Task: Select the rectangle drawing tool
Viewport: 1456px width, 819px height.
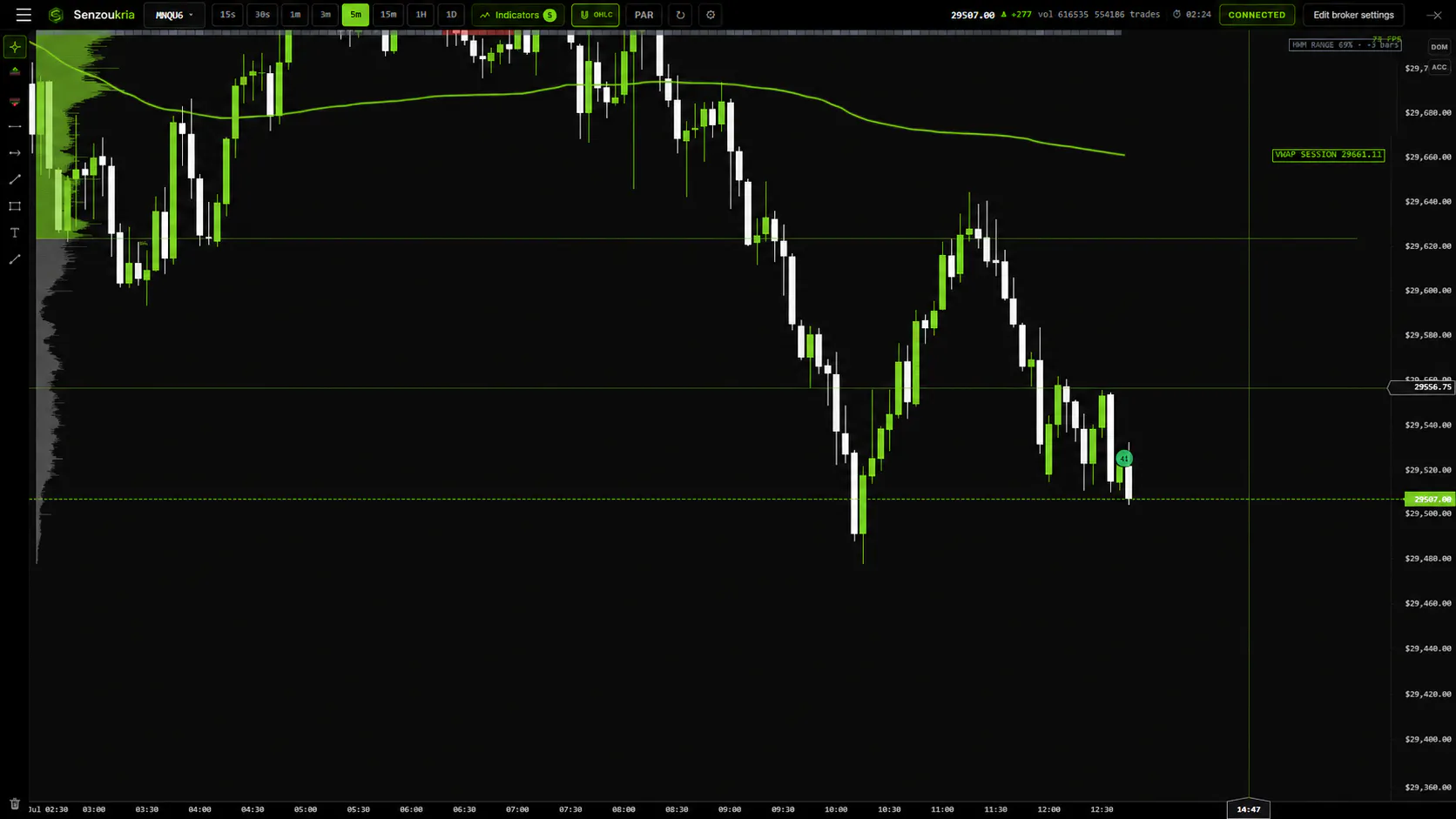Action: tap(15, 206)
